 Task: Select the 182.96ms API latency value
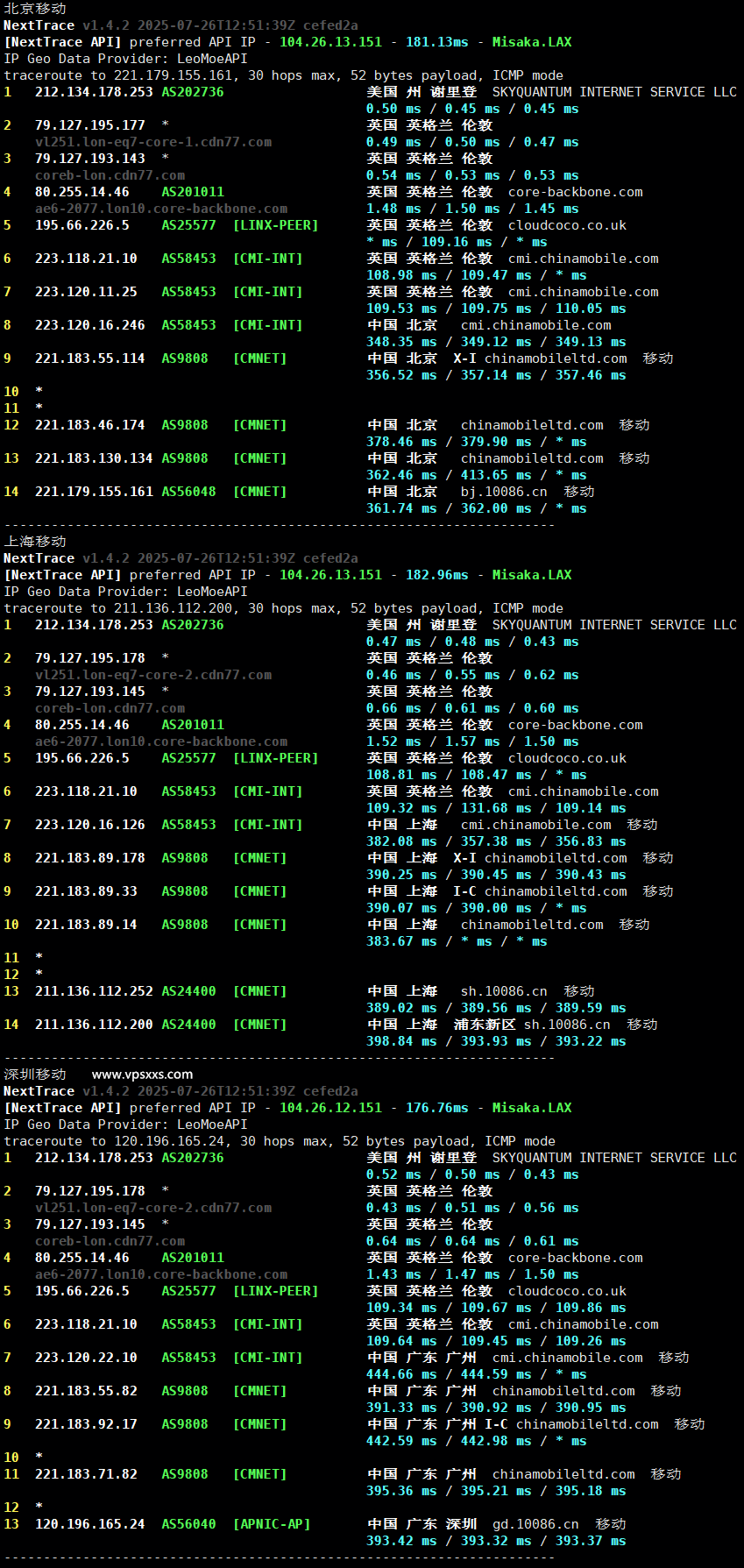(436, 575)
